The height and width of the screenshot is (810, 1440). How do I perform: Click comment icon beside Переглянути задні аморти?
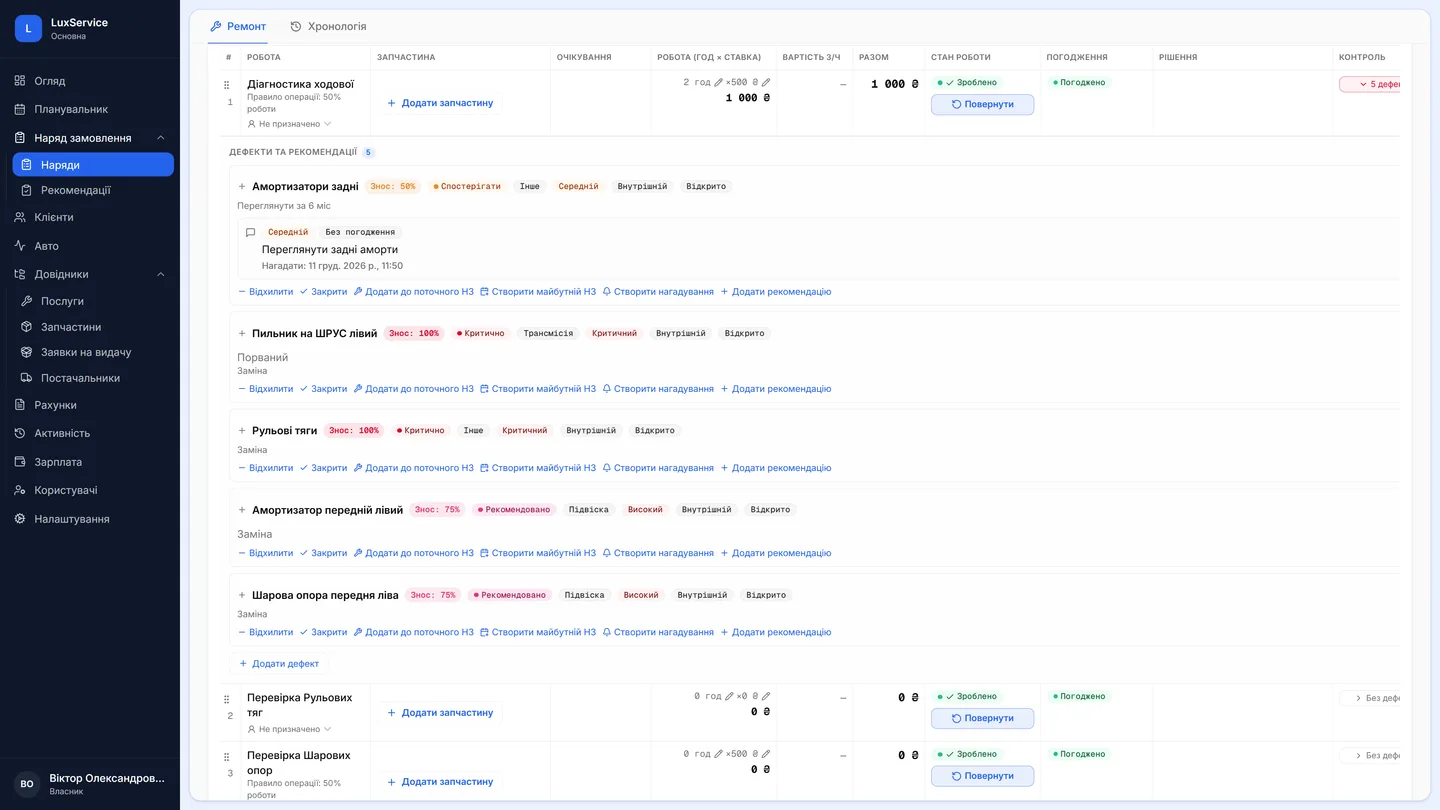[250, 232]
